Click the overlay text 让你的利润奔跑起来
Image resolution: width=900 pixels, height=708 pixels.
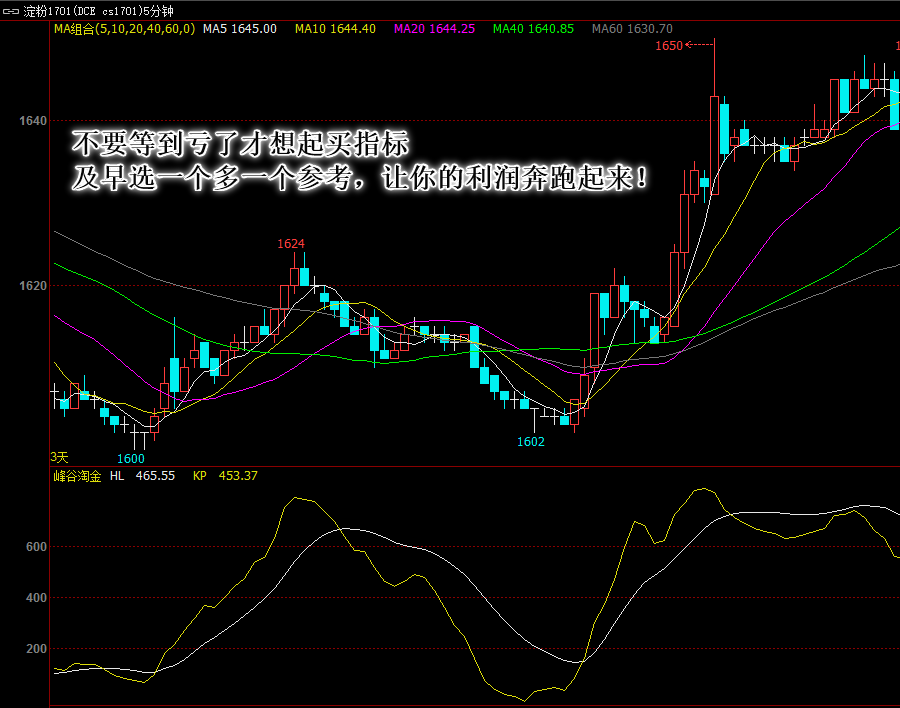(507, 178)
